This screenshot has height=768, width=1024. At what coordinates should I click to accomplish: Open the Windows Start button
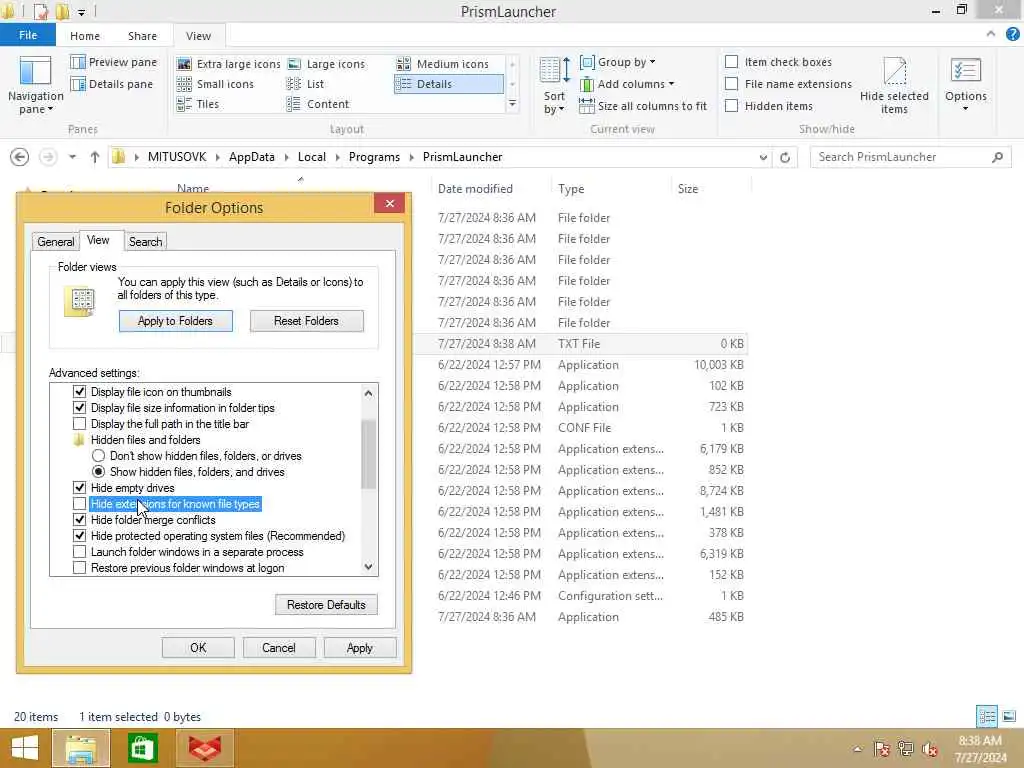[25, 748]
